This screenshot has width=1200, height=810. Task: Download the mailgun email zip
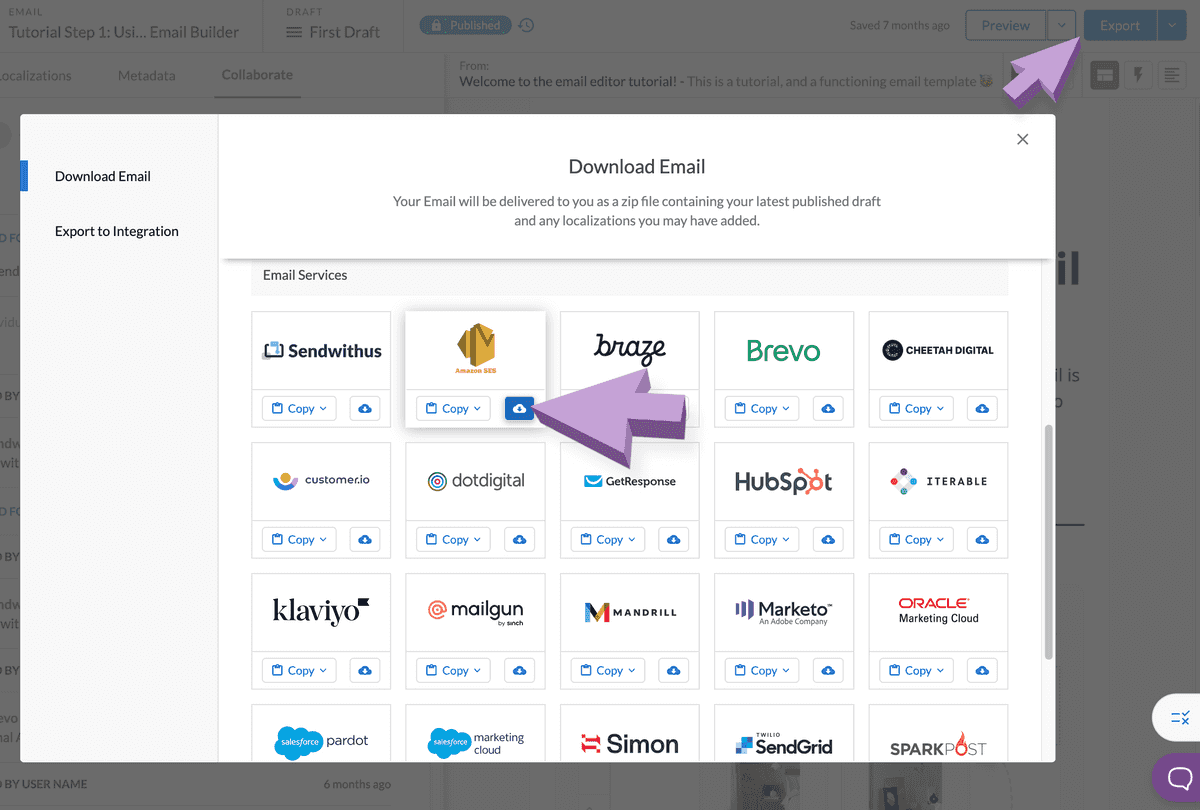coord(519,670)
